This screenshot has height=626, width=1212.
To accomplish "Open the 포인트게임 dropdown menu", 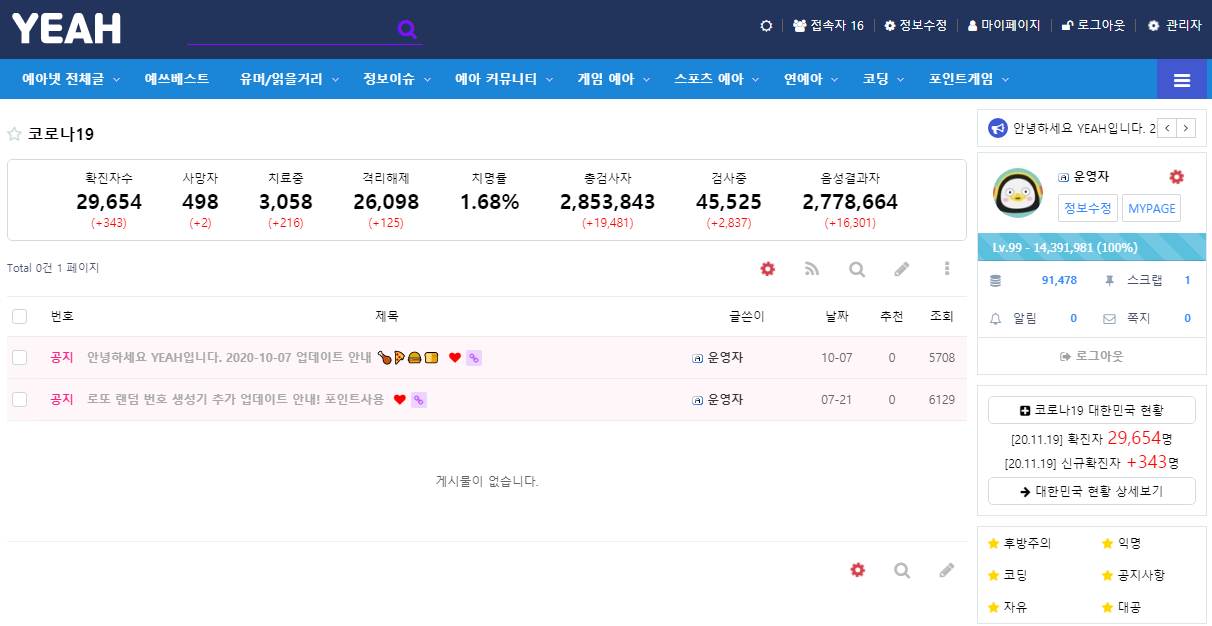I will tap(968, 79).
